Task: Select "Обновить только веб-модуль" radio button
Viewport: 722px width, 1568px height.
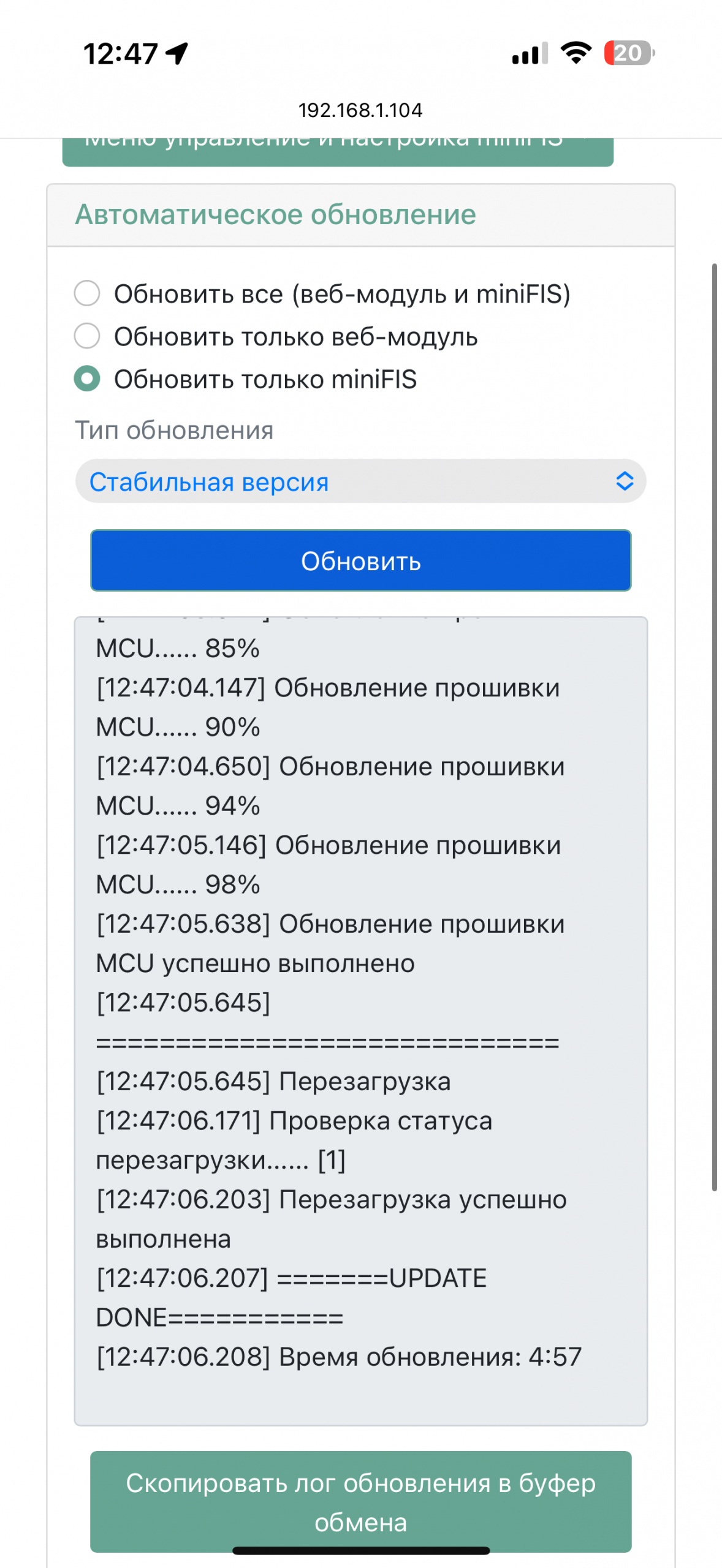Action: pos(87,336)
